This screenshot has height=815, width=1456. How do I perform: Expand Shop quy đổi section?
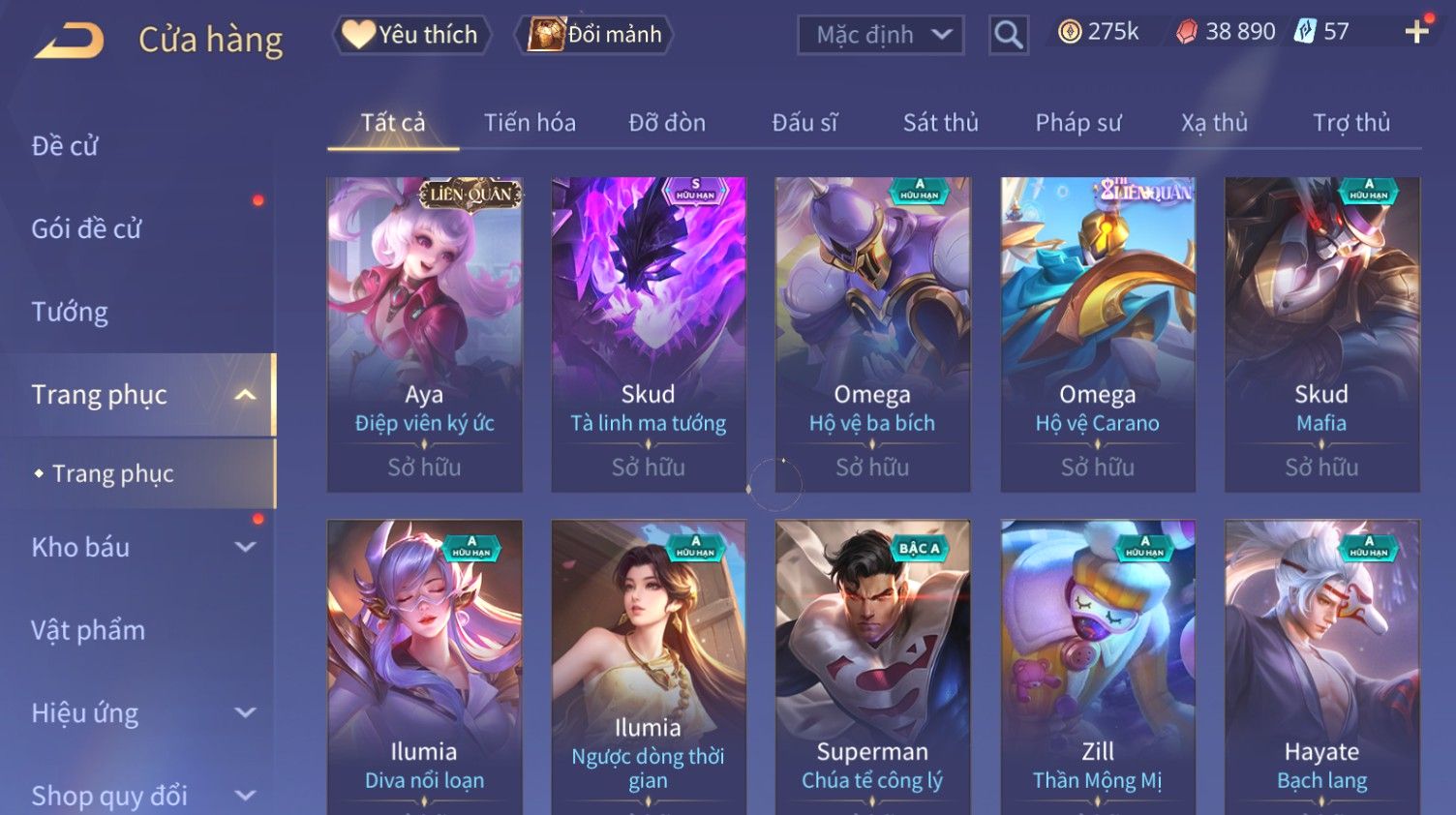[246, 796]
